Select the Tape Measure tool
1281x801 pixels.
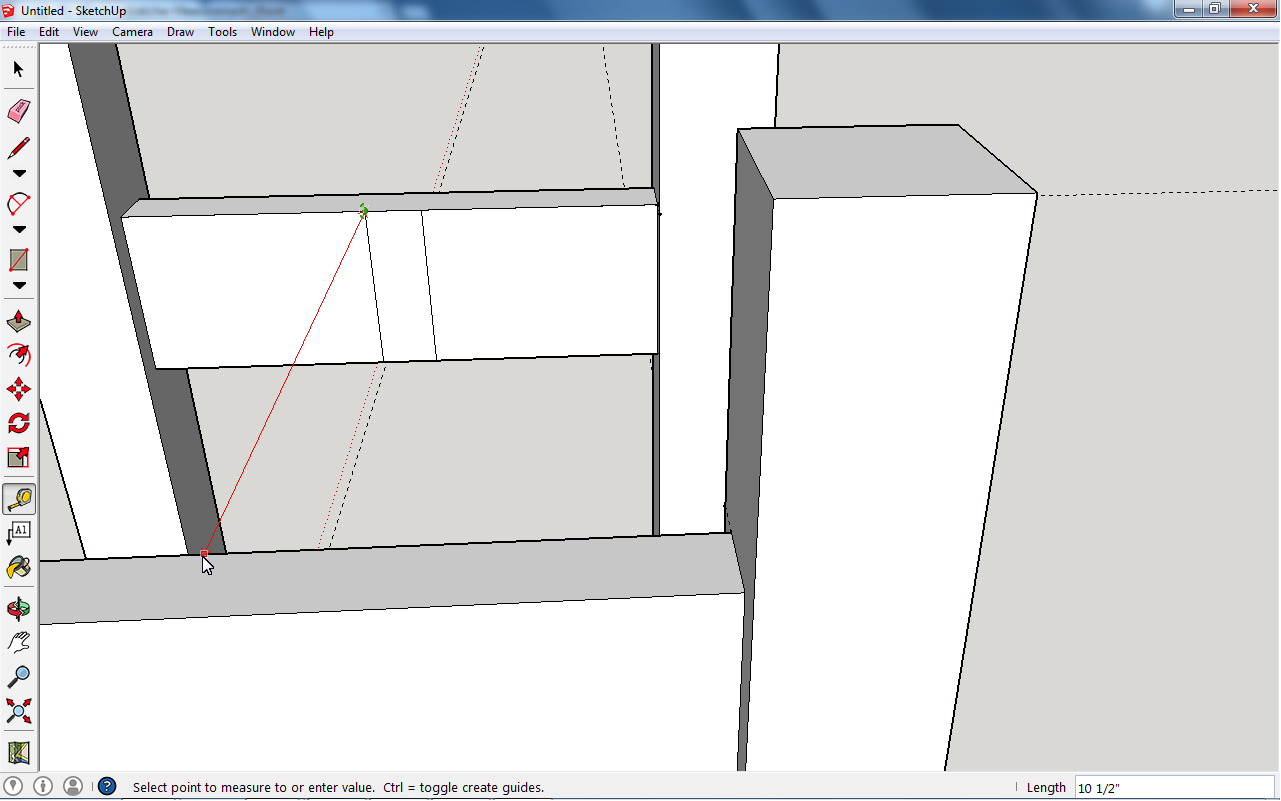(17, 498)
